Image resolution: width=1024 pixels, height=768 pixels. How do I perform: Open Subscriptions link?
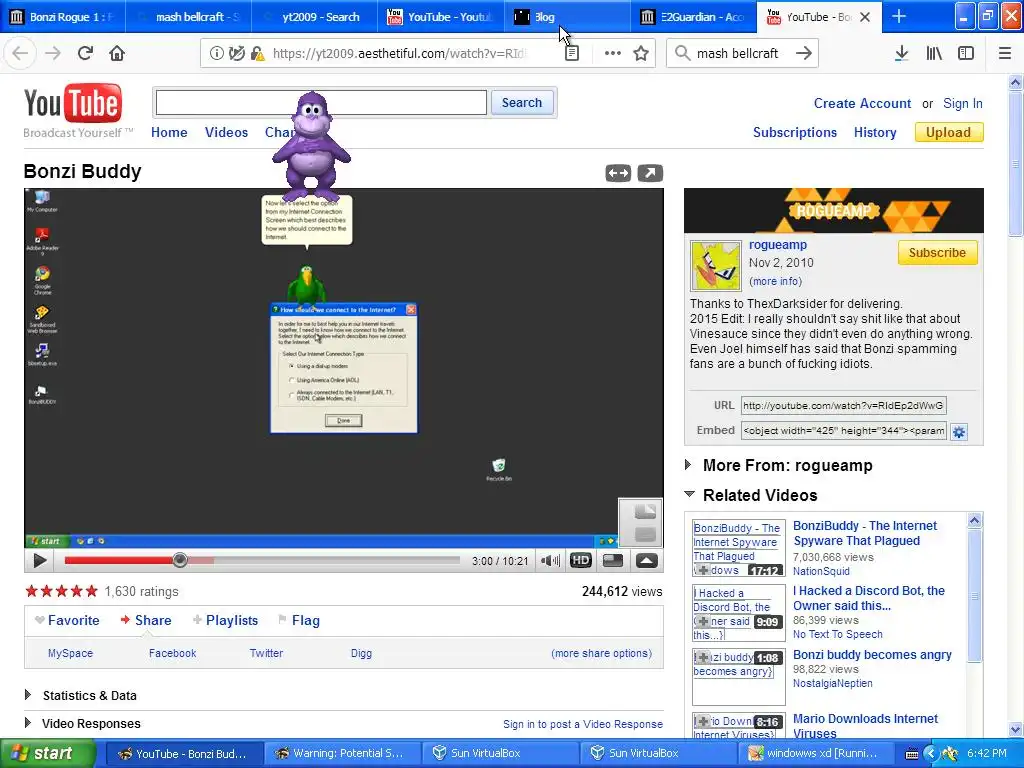coord(795,132)
